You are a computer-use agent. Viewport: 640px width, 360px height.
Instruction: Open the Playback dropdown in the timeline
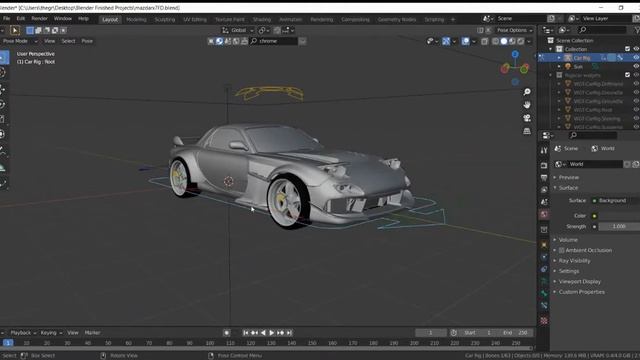(22, 333)
